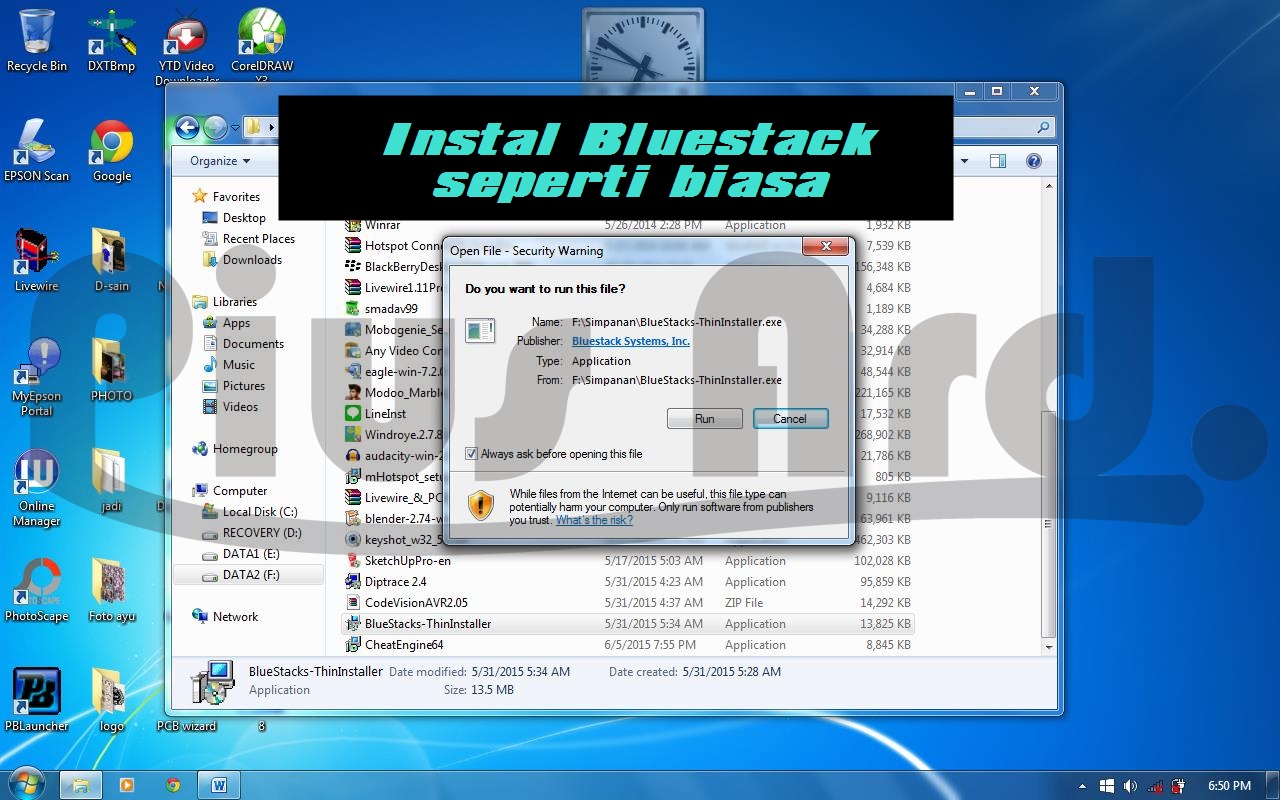
Task: Launch PhotoScape desktop shortcut
Action: point(37,590)
